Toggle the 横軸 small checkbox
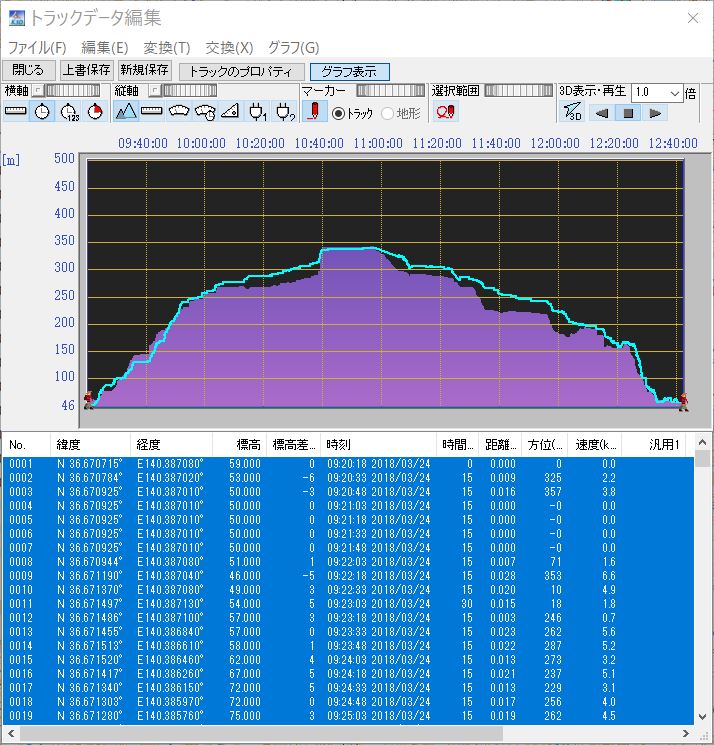This screenshot has height=745, width=714. point(38,90)
